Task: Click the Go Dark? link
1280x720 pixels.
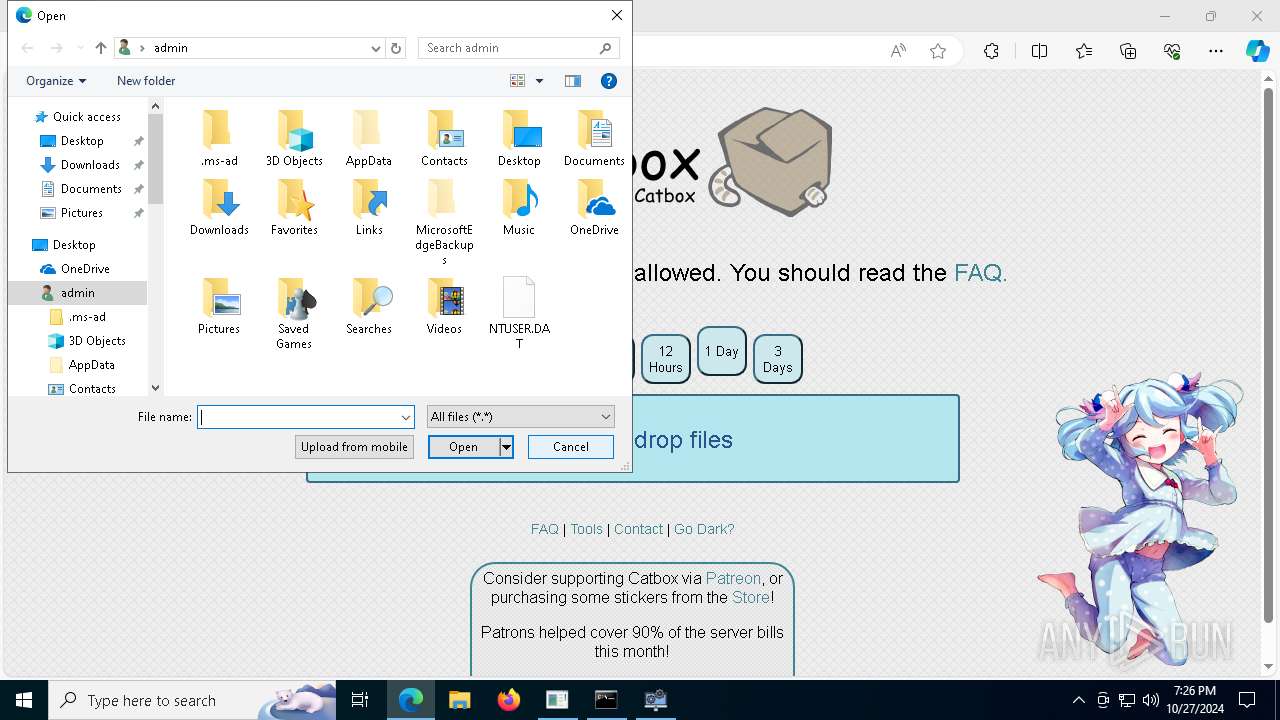Action: coord(704,529)
